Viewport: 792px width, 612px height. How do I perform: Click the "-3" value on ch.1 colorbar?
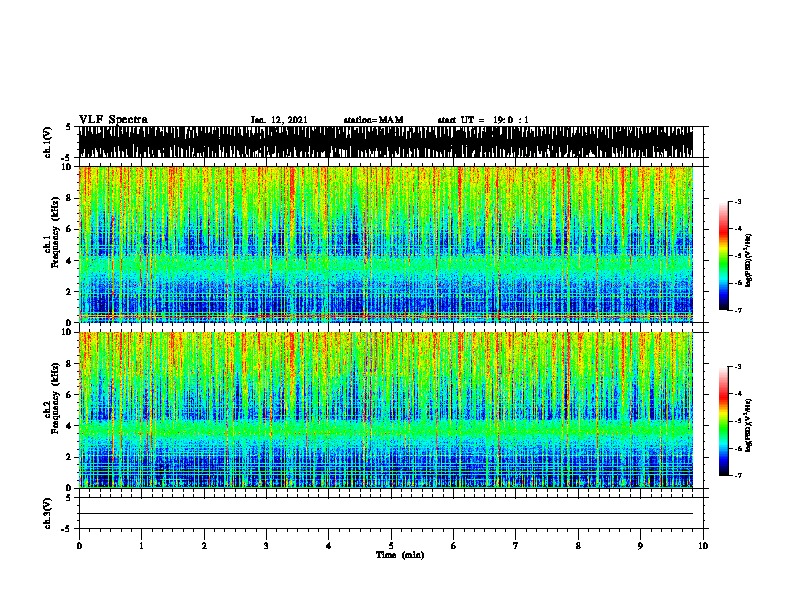tap(738, 202)
